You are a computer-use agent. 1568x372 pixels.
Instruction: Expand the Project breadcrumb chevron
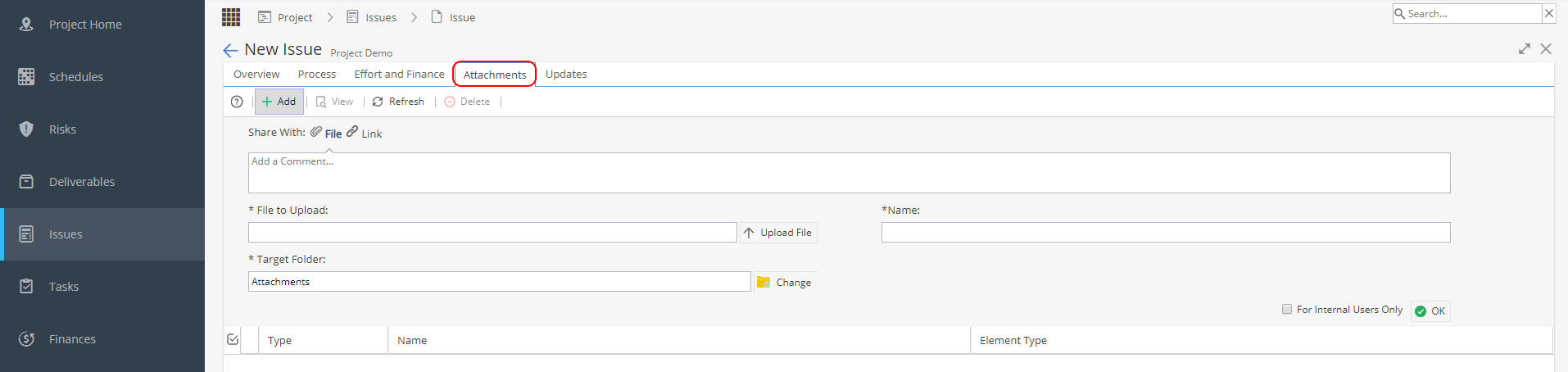coord(330,17)
